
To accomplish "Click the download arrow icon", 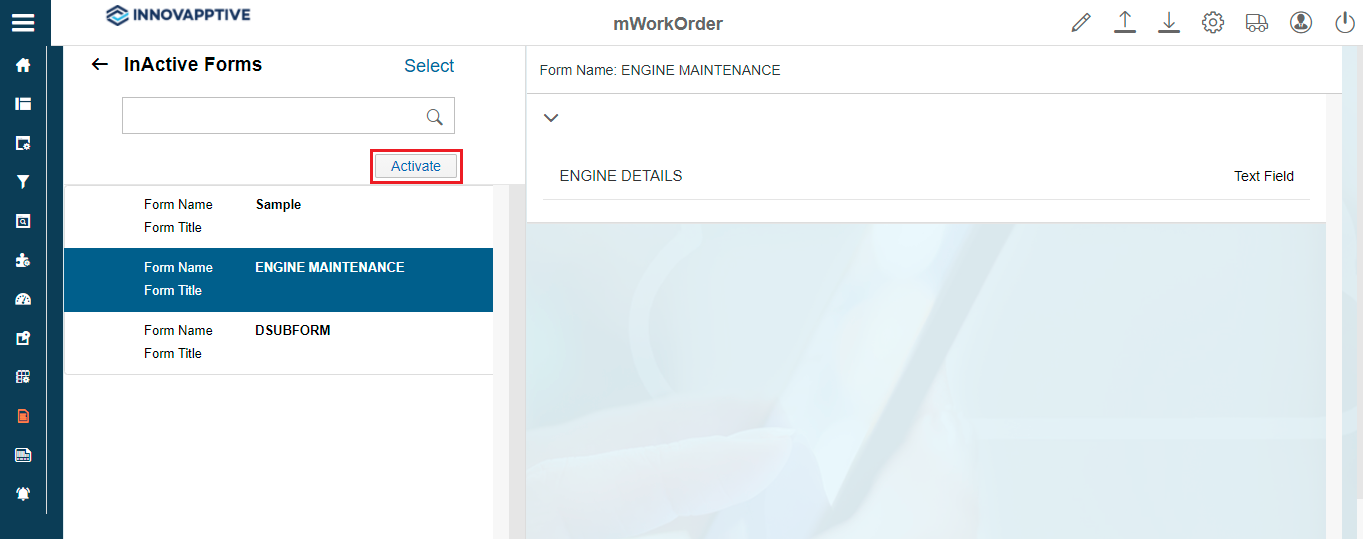I will click(x=1169, y=22).
